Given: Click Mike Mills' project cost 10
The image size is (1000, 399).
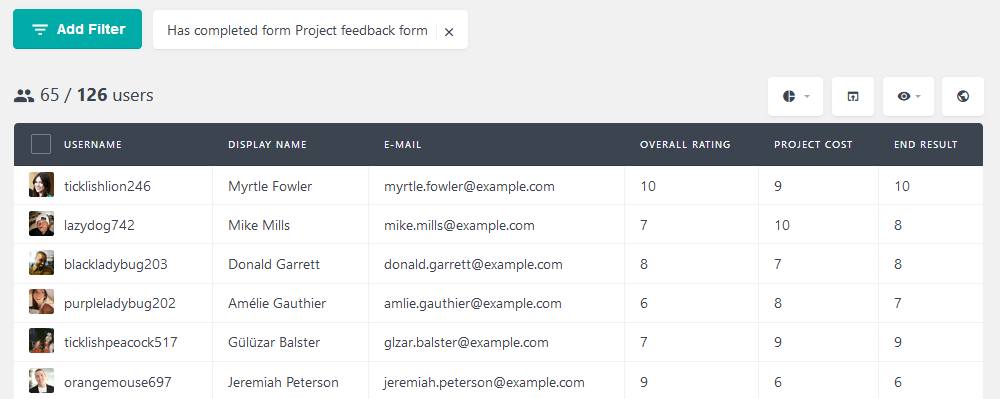Looking at the screenshot, I should 782,226.
